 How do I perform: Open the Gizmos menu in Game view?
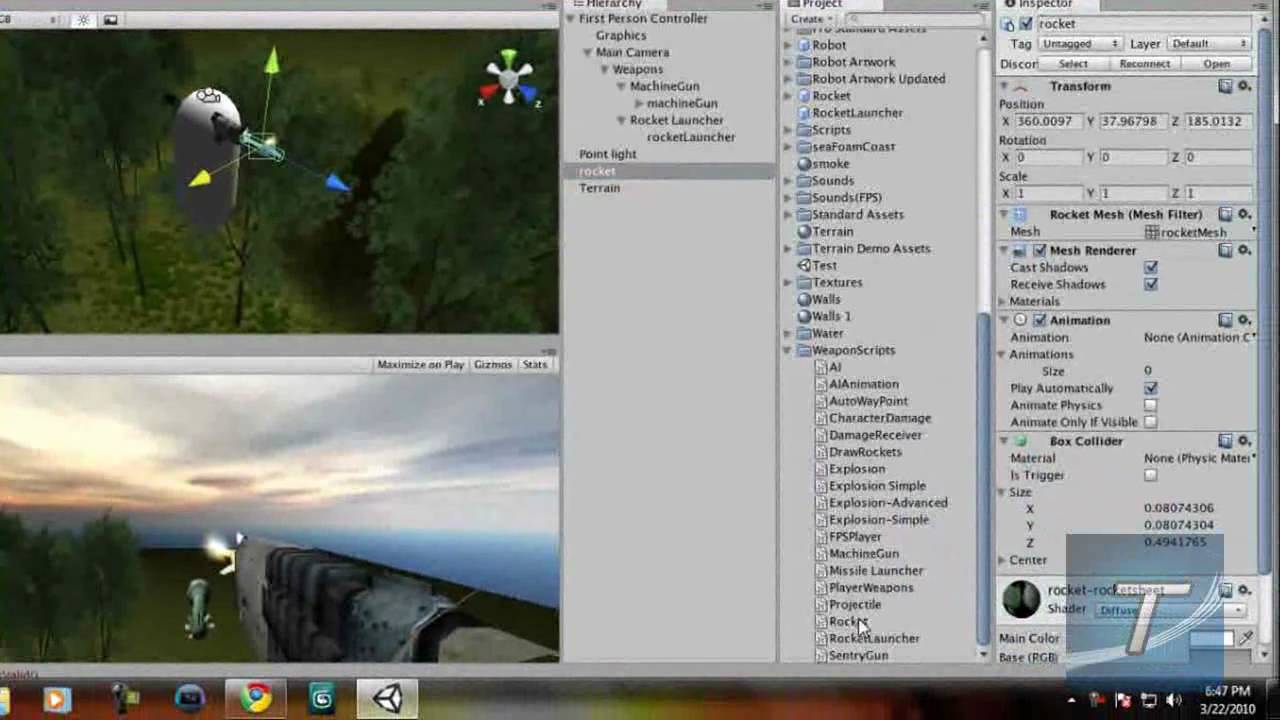click(492, 365)
